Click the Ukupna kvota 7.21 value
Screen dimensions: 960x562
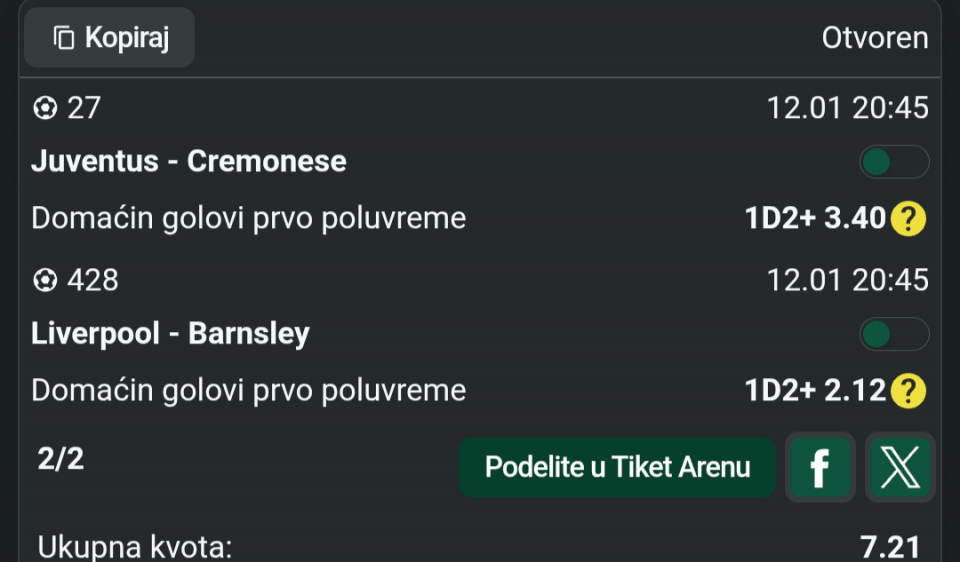(889, 547)
